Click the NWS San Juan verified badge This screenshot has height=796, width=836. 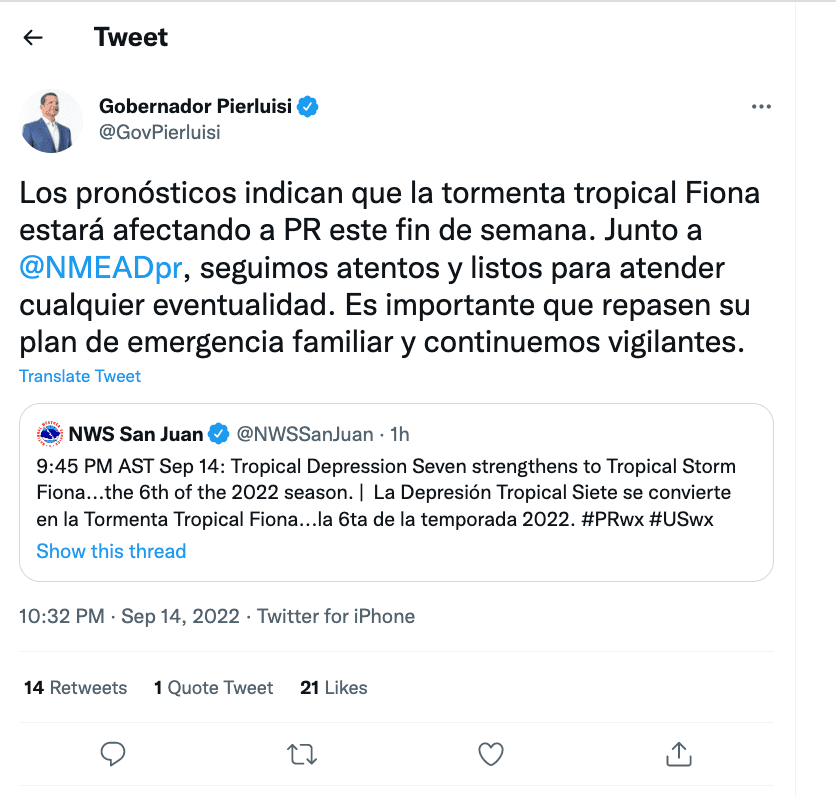pyautogui.click(x=219, y=434)
